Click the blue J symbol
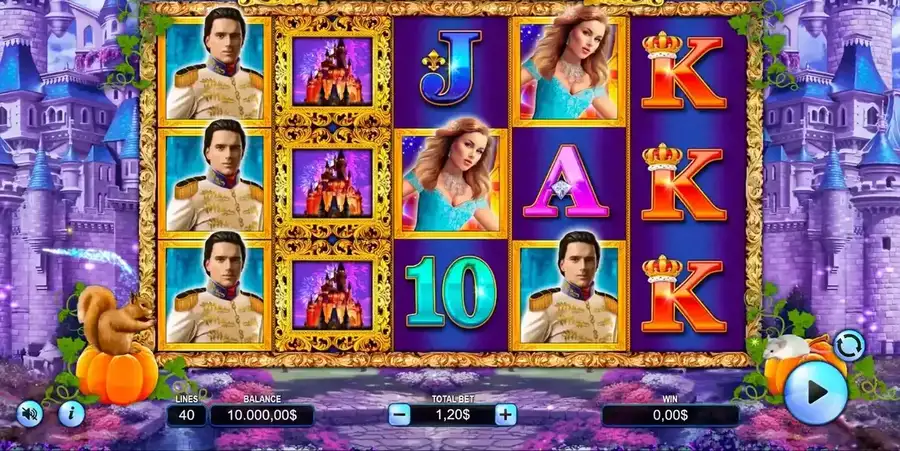This screenshot has height=451, width=900. click(451, 68)
